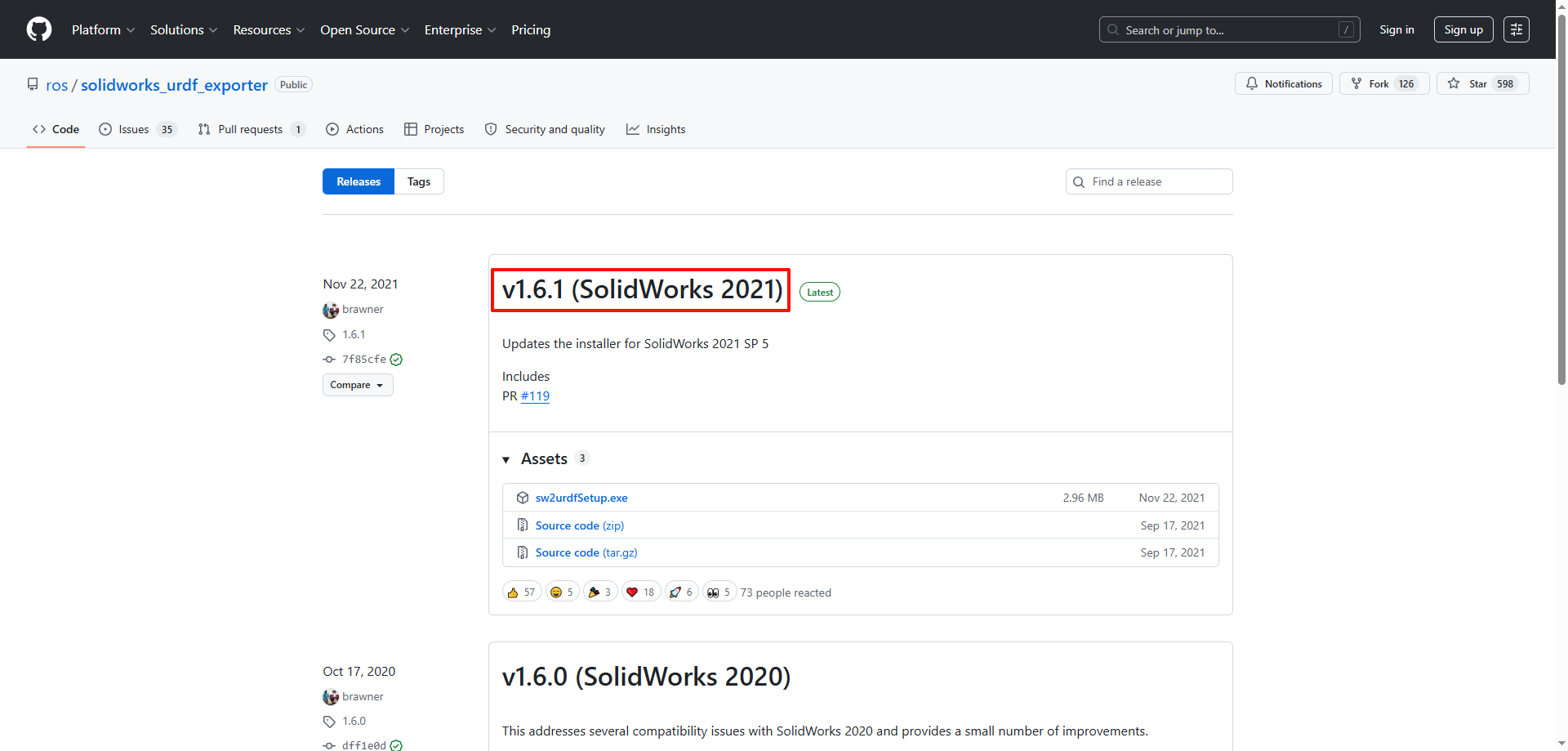
Task: Open the v1.6.1 (SolidWorks 2021) release title
Action: (x=642, y=289)
